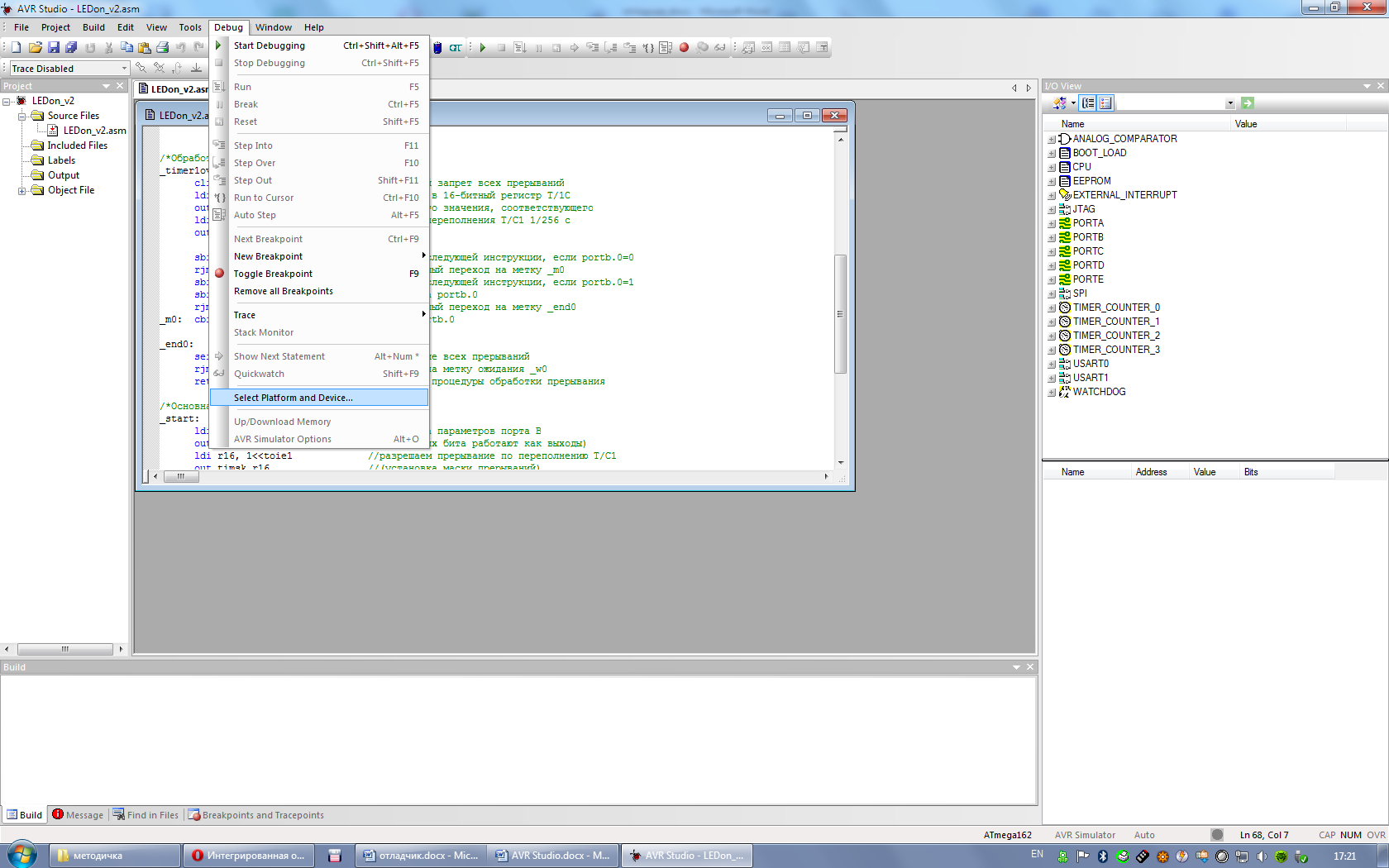Click the I/O View configuration icon

[1060, 103]
